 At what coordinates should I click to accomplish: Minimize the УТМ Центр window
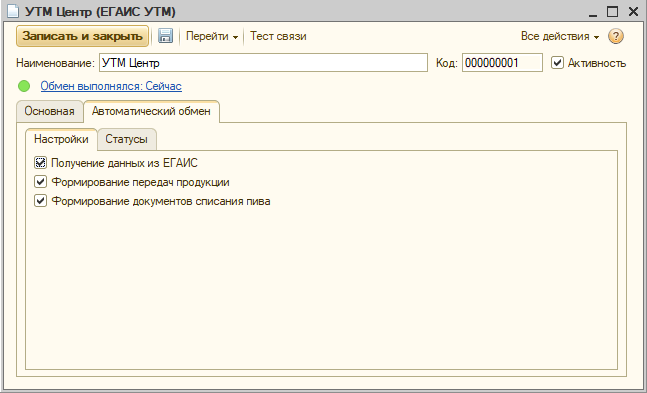pyautogui.click(x=593, y=12)
